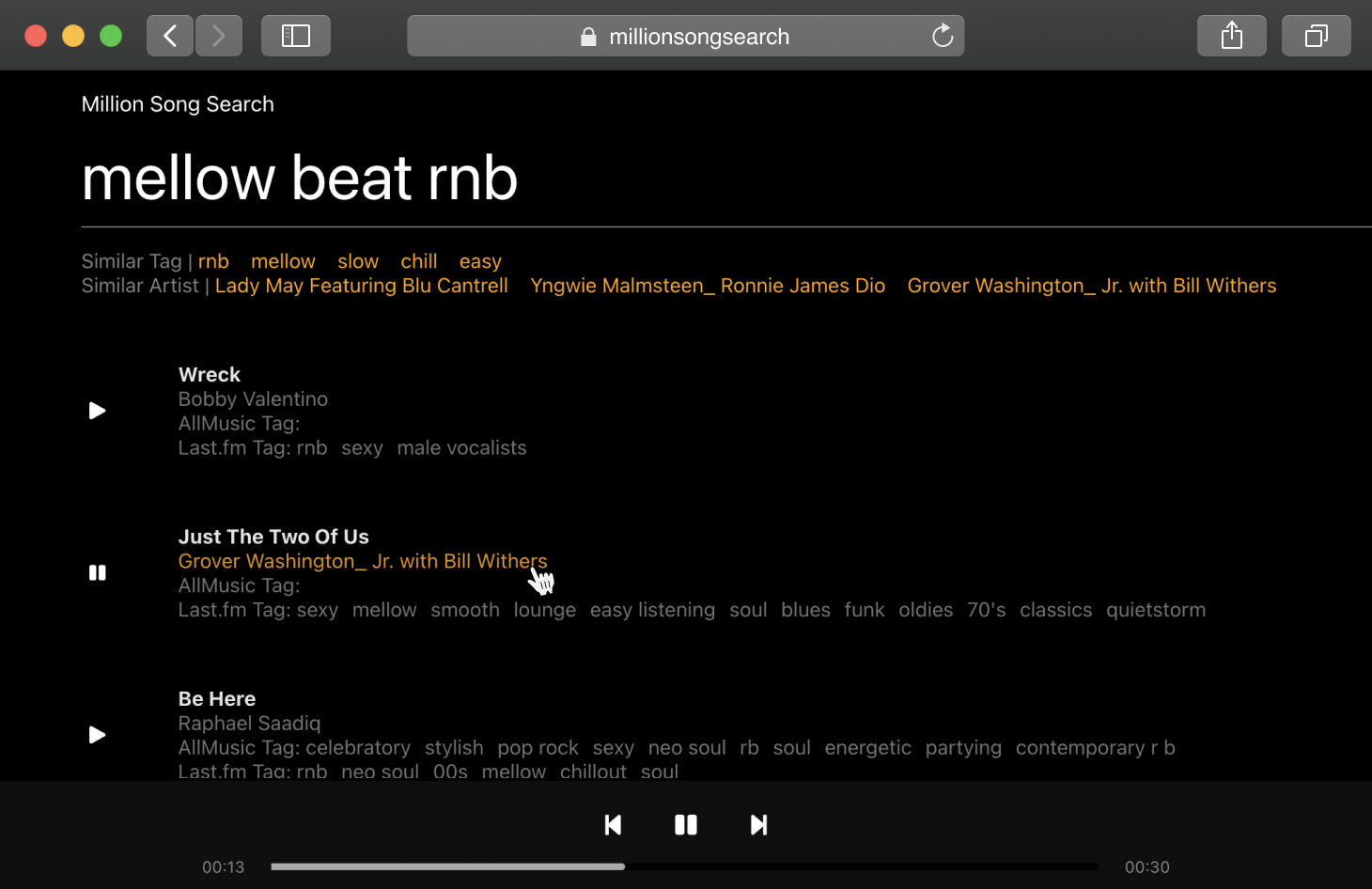The image size is (1372, 889).
Task: Play the song Wreck
Action: (x=97, y=411)
